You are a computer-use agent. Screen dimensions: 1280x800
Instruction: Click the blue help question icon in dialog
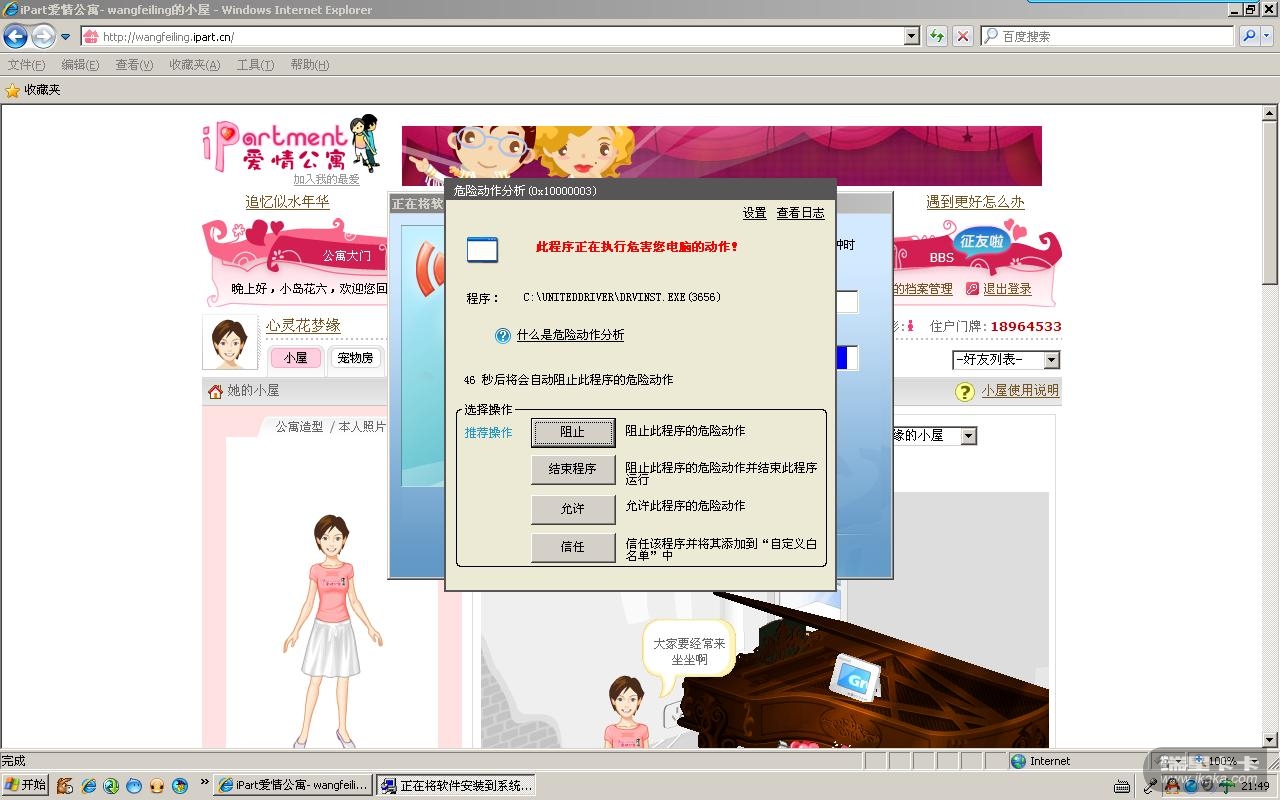pos(503,336)
